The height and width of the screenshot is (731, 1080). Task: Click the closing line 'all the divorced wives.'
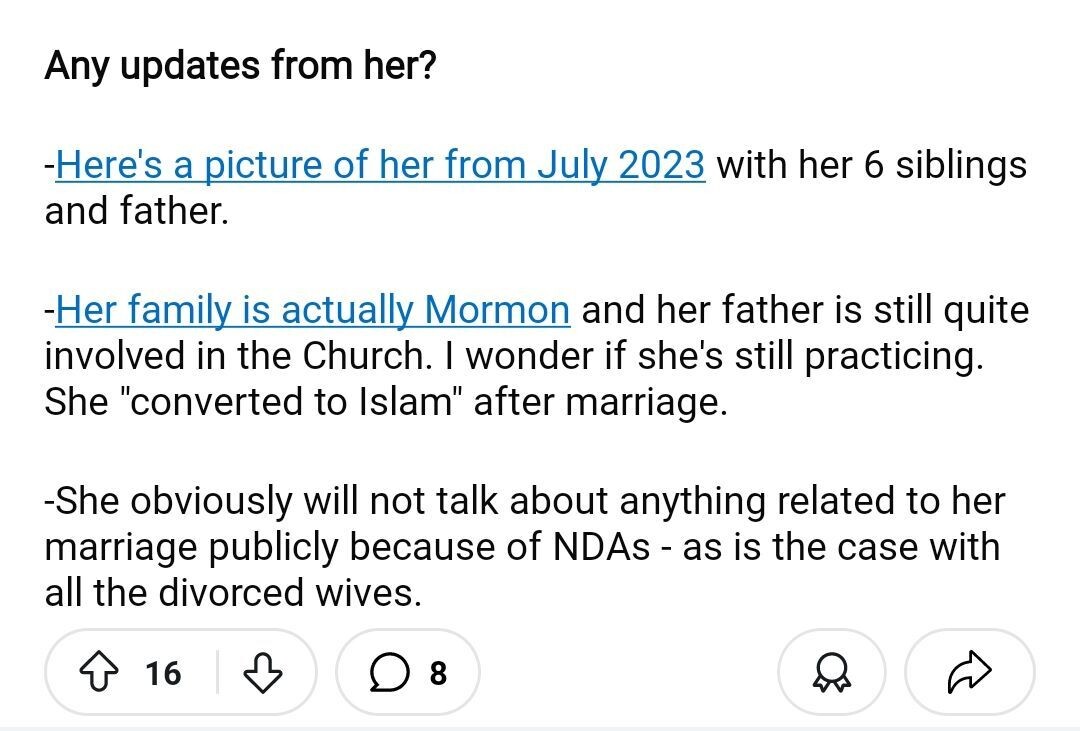click(232, 594)
